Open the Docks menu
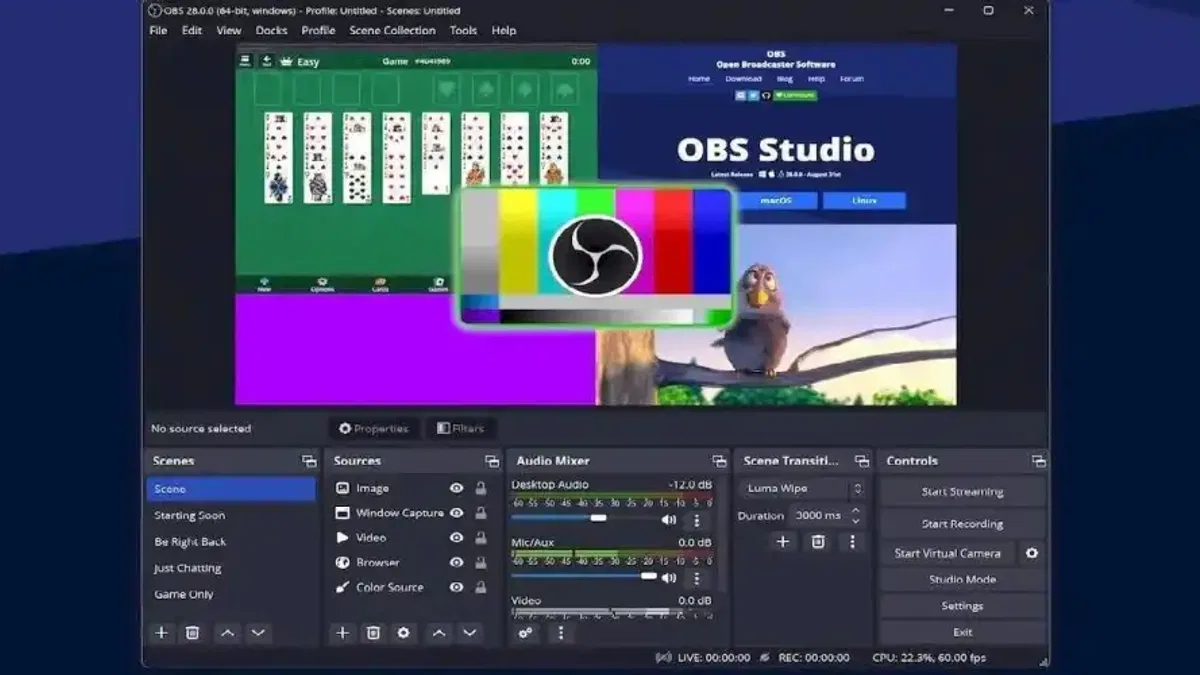This screenshot has height=675, width=1200. click(271, 30)
